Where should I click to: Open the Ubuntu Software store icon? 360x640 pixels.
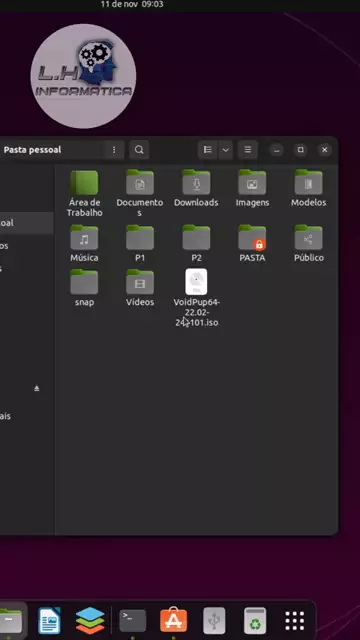(173, 620)
